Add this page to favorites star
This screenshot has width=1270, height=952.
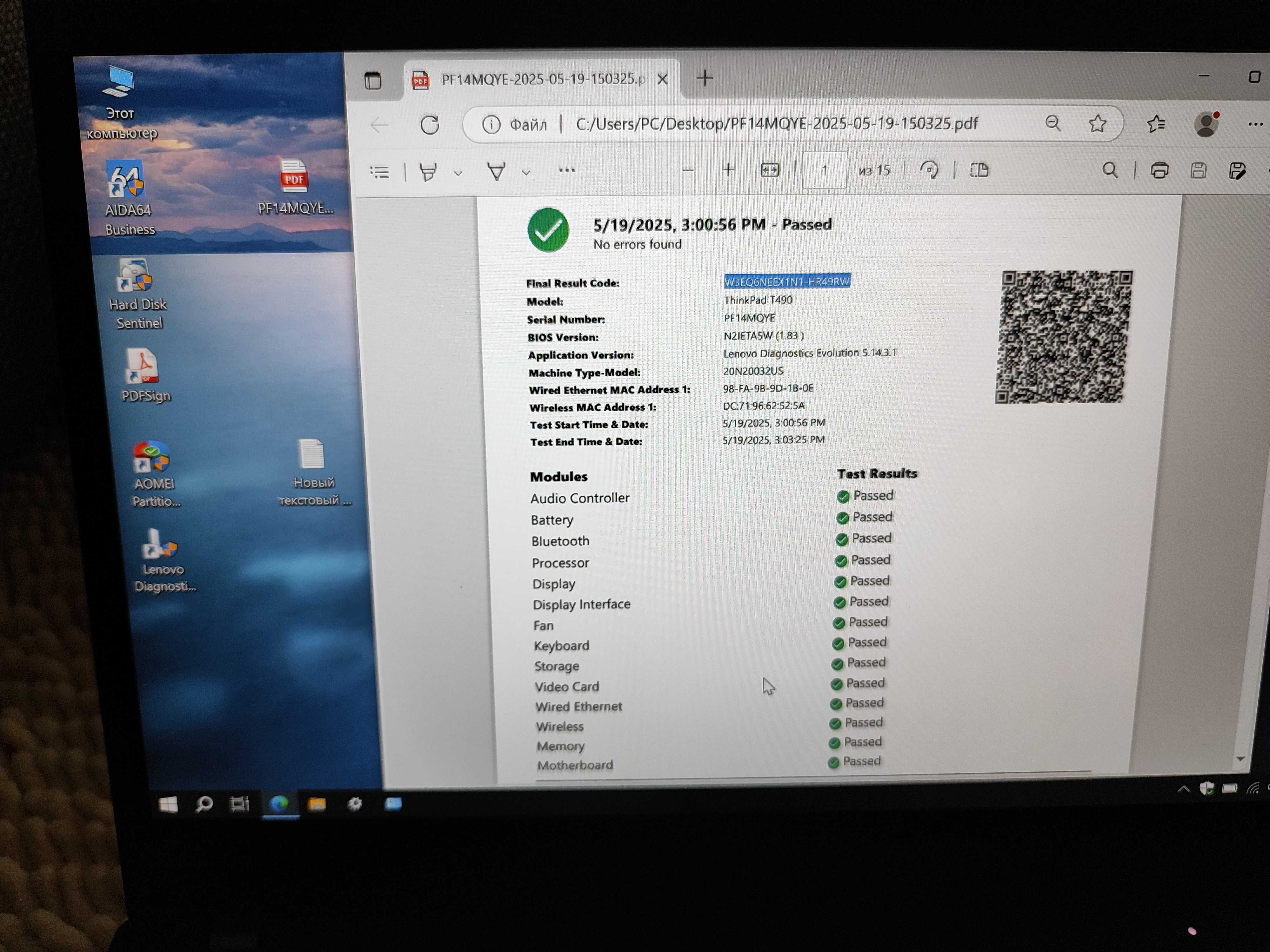[1097, 123]
